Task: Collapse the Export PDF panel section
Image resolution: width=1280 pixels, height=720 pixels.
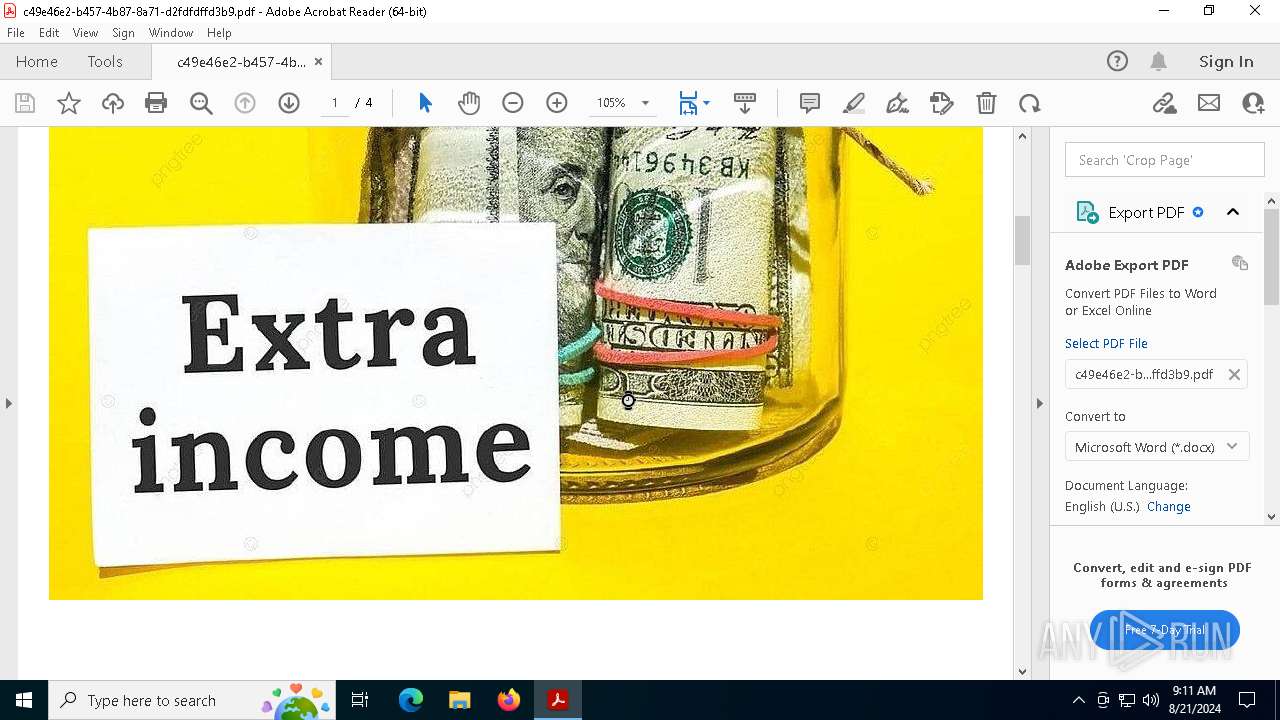Action: pyautogui.click(x=1233, y=212)
